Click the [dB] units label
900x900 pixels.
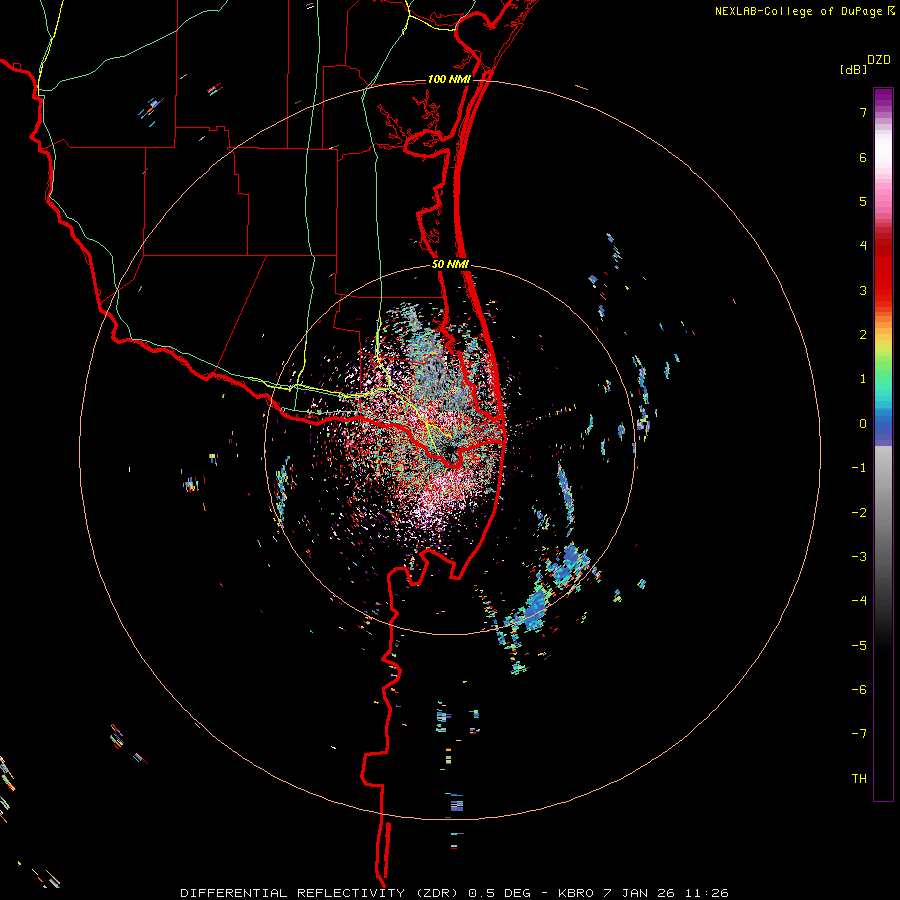pos(853,70)
